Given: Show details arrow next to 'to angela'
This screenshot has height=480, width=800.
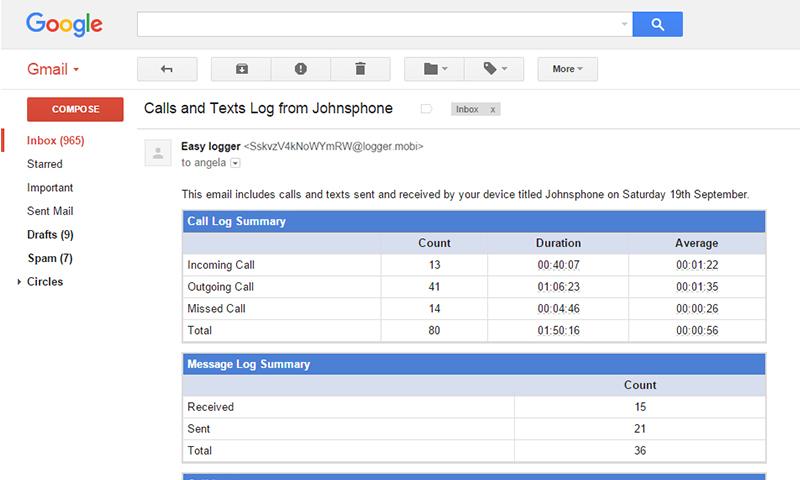Looking at the screenshot, I should [x=236, y=162].
